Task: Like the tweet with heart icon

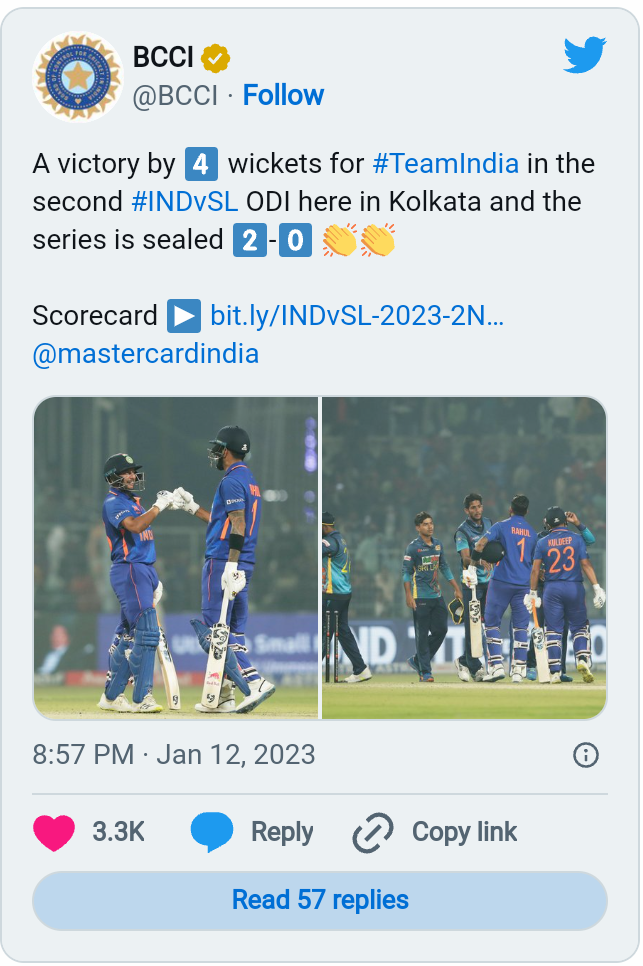Action: click(x=54, y=832)
